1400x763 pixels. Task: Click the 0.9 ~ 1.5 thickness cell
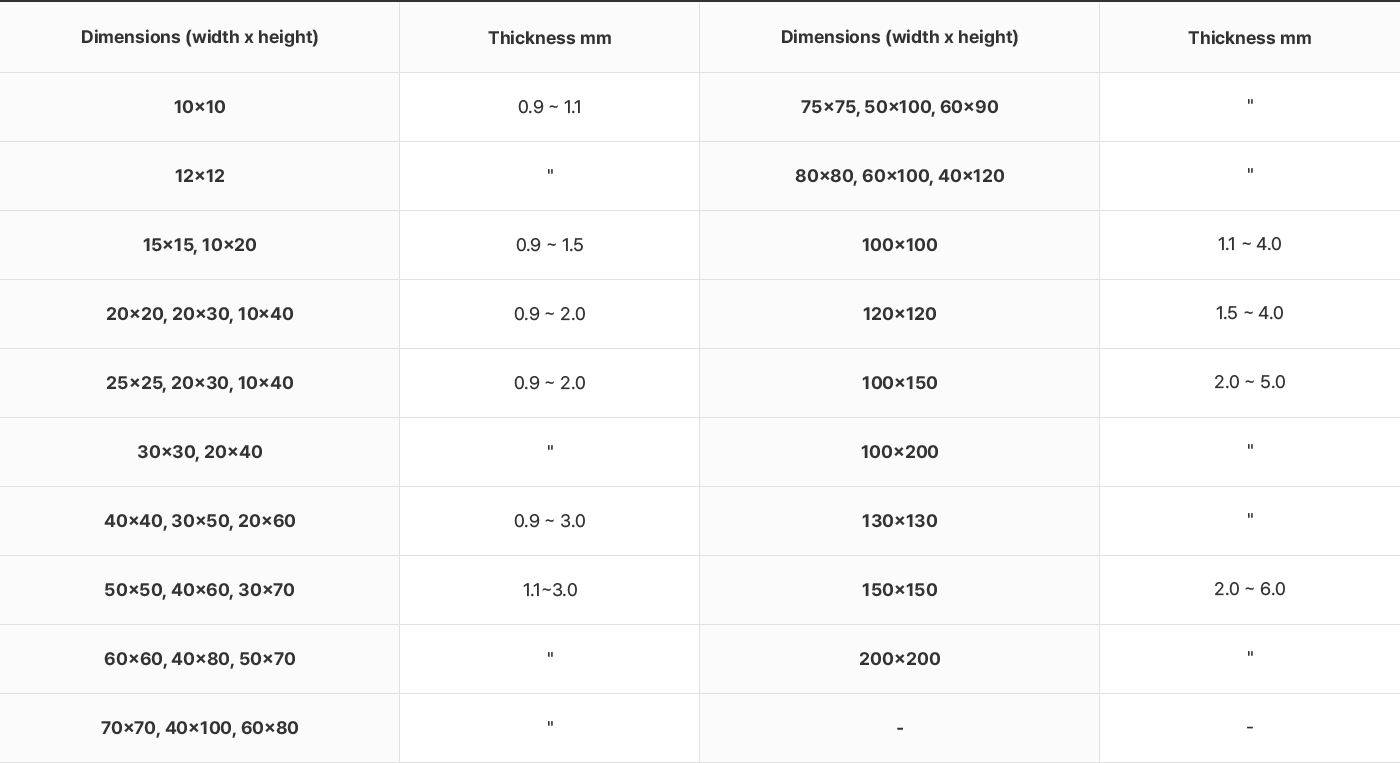pyautogui.click(x=549, y=245)
